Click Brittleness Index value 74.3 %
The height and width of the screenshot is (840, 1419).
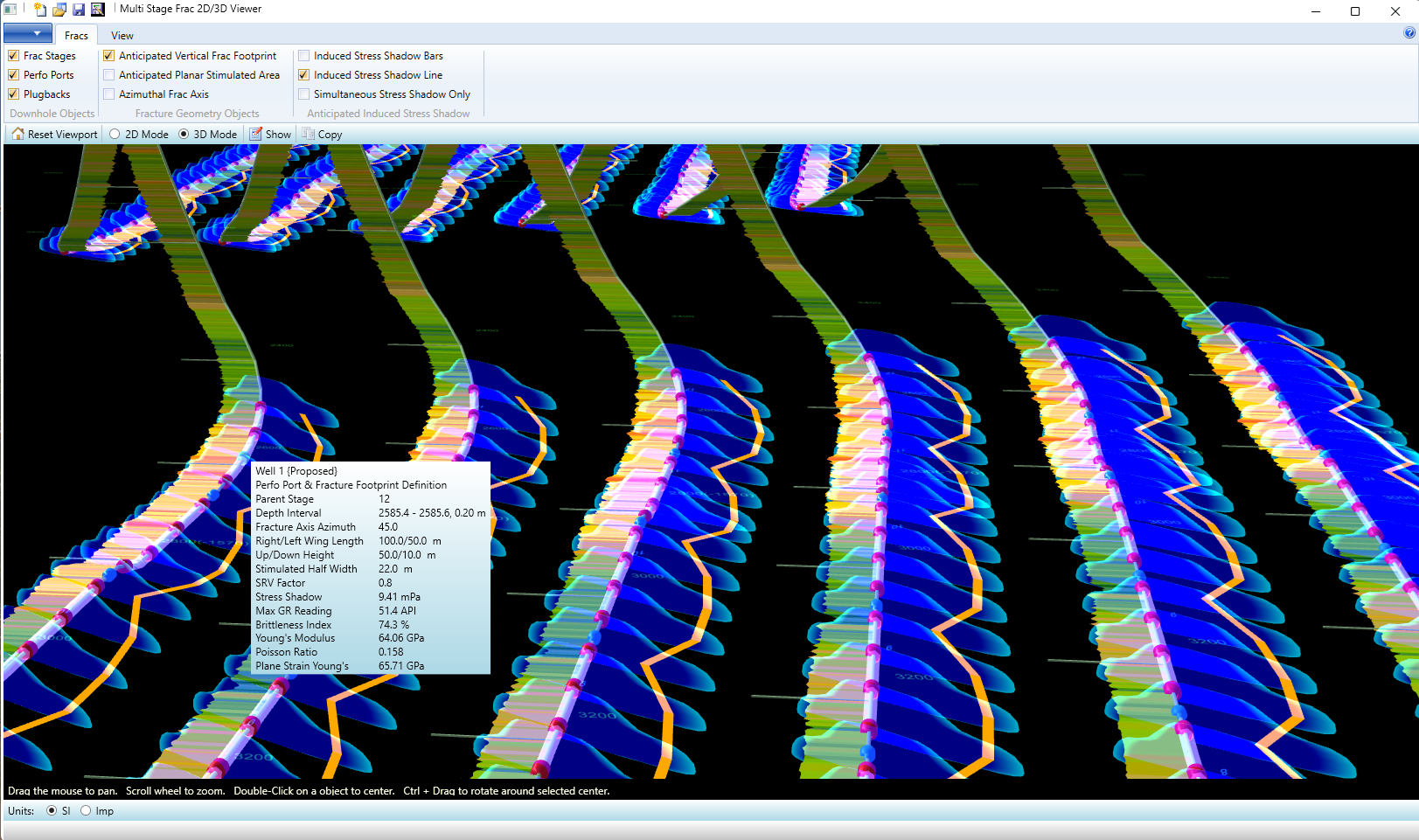394,625
